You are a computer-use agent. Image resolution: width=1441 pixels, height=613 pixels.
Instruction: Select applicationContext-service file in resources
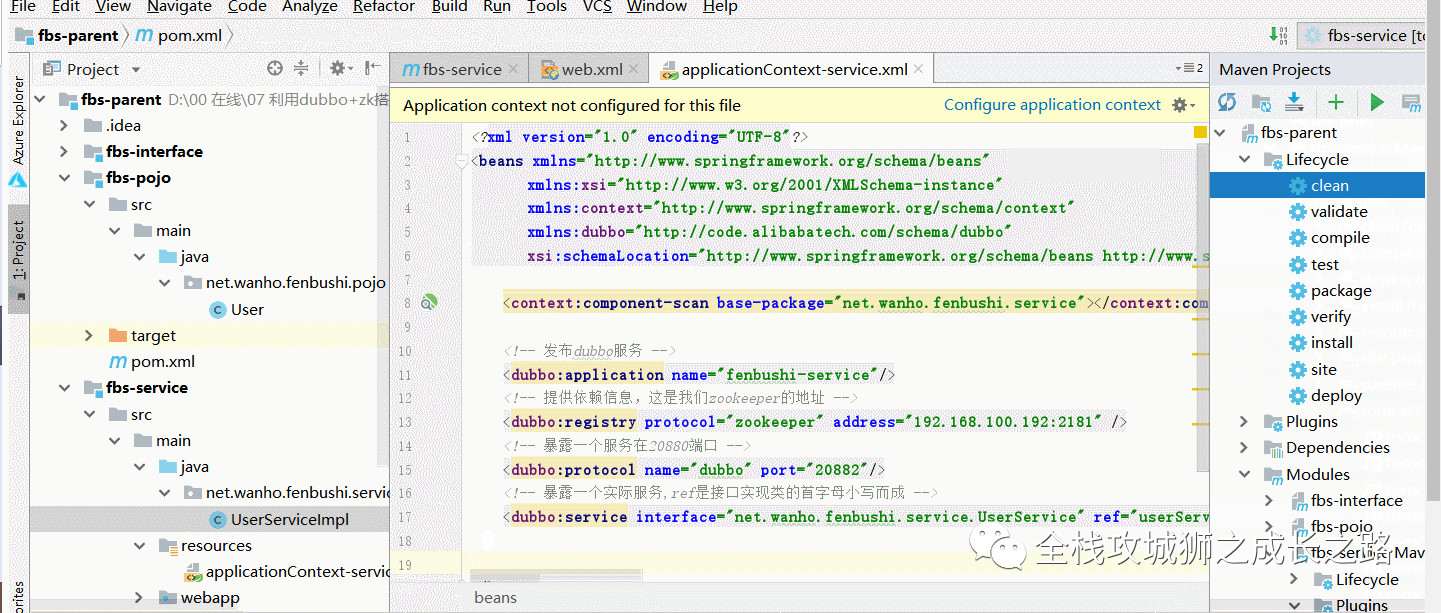[287, 572]
